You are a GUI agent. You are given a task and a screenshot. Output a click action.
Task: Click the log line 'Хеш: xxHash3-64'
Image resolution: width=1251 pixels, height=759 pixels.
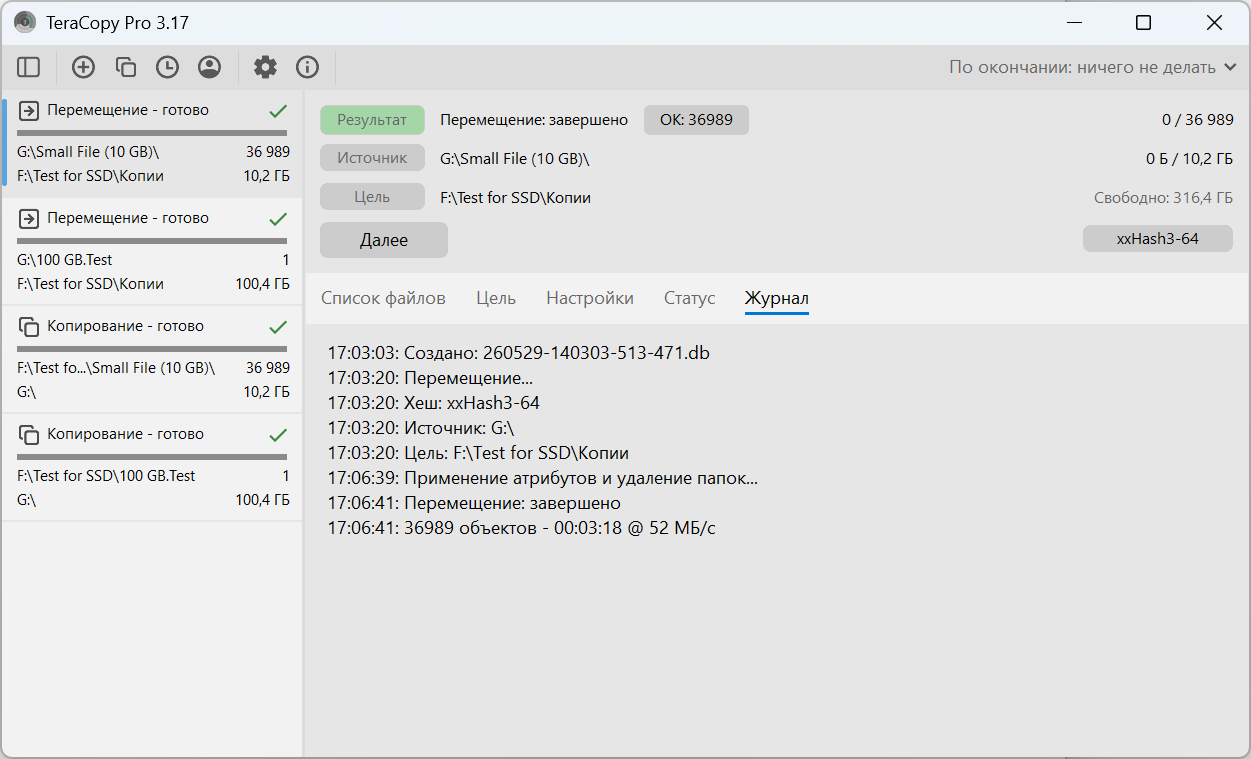coord(434,403)
